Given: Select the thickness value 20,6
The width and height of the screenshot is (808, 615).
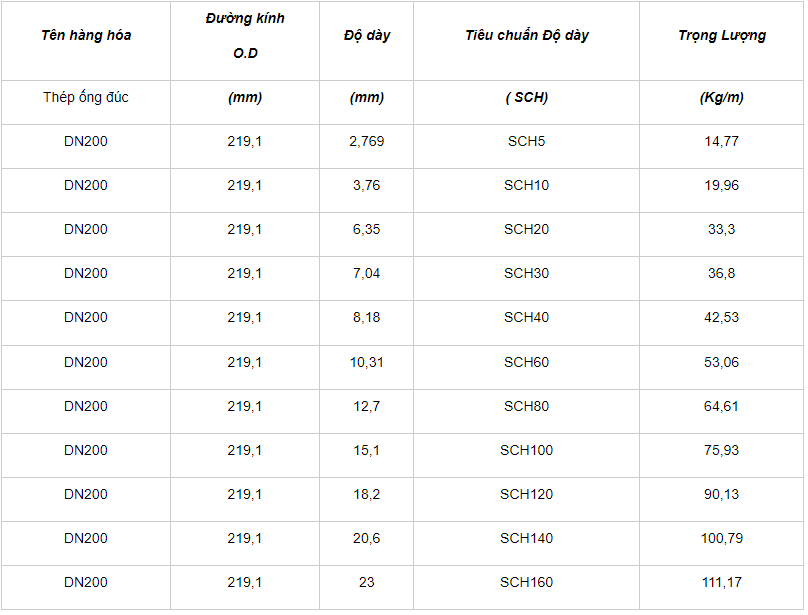Looking at the screenshot, I should (366, 538).
